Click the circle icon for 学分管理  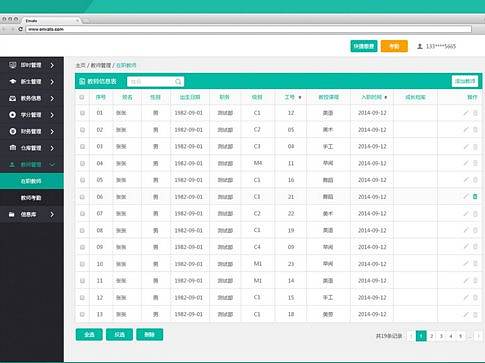pyautogui.click(x=13, y=115)
